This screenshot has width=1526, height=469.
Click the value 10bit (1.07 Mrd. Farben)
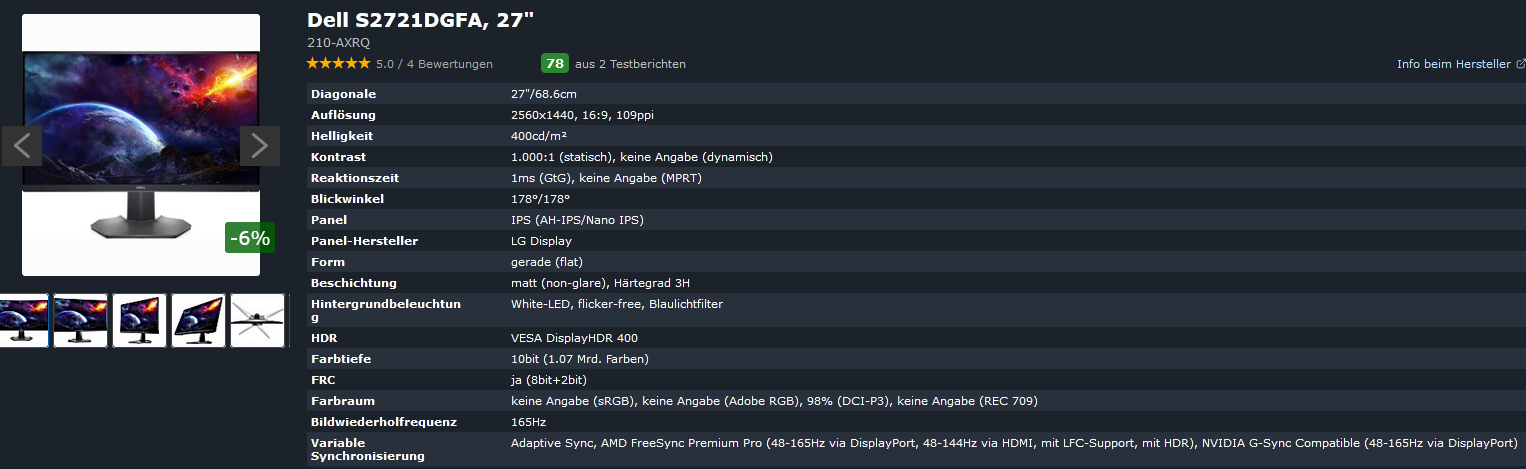coord(580,359)
